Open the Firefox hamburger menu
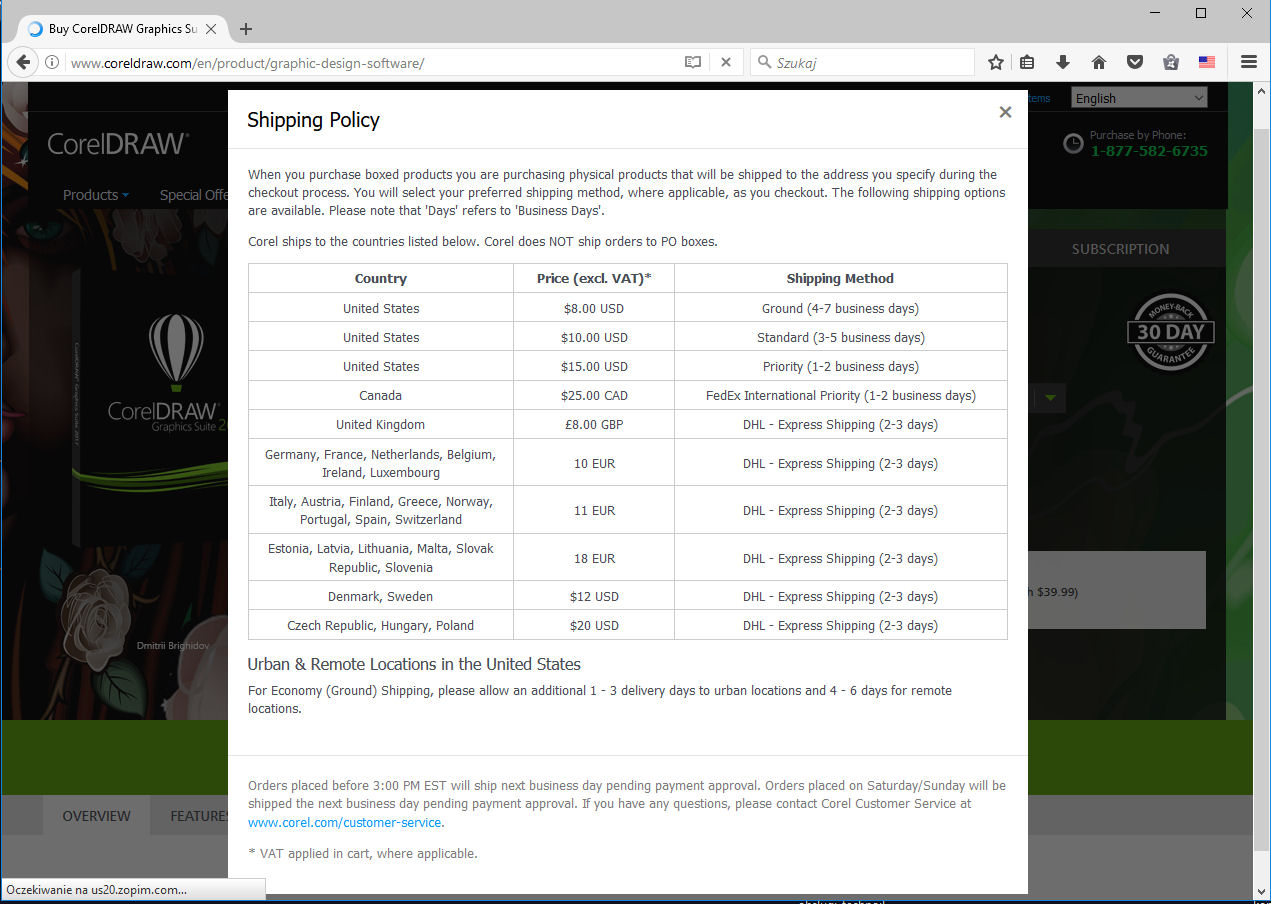Image resolution: width=1271 pixels, height=904 pixels. pyautogui.click(x=1249, y=62)
